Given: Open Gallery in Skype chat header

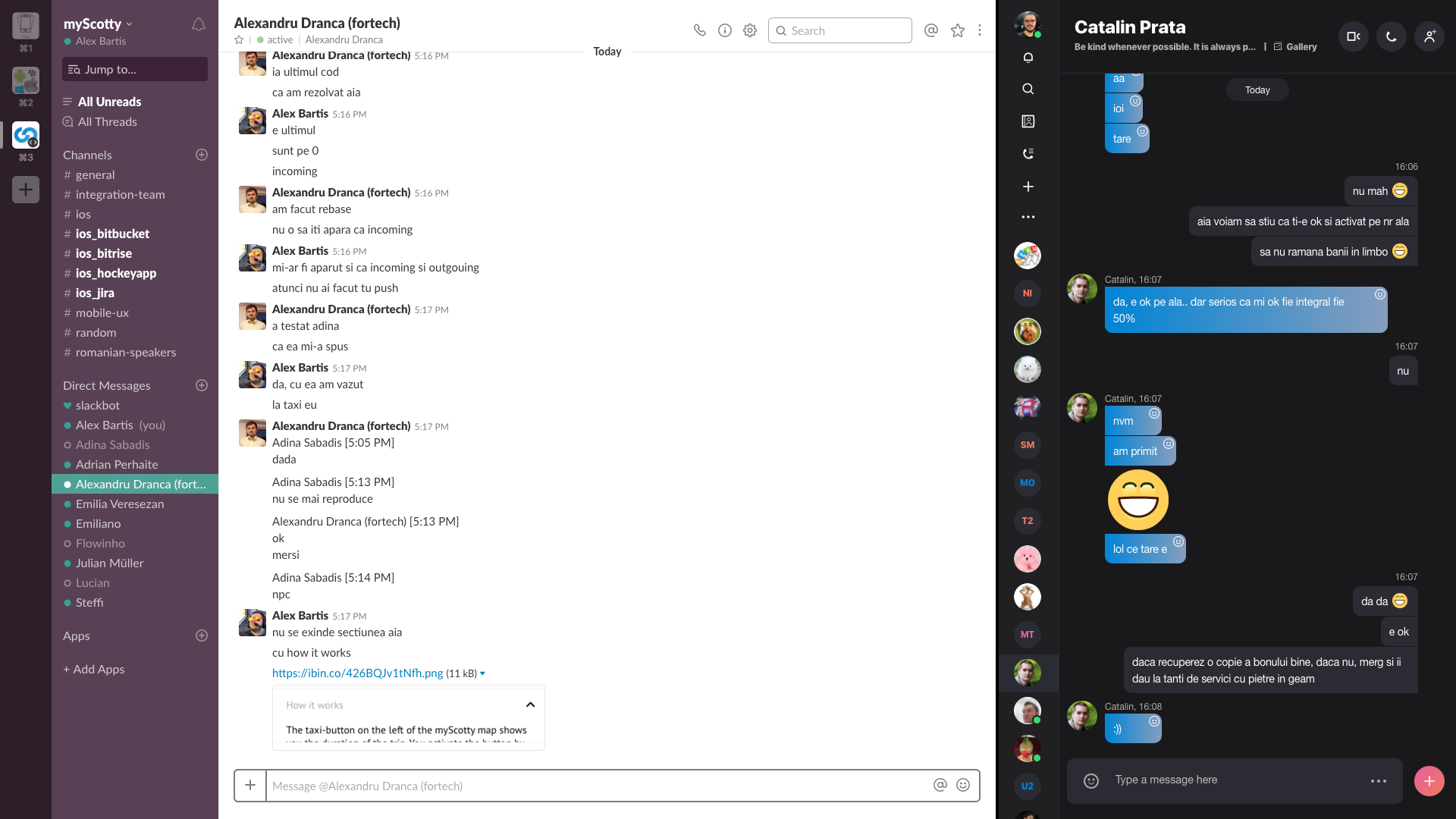Looking at the screenshot, I should click(x=1295, y=47).
